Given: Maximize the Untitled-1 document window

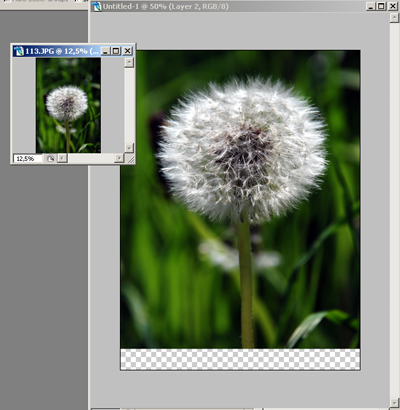Looking at the screenshot, I should [381, 6].
